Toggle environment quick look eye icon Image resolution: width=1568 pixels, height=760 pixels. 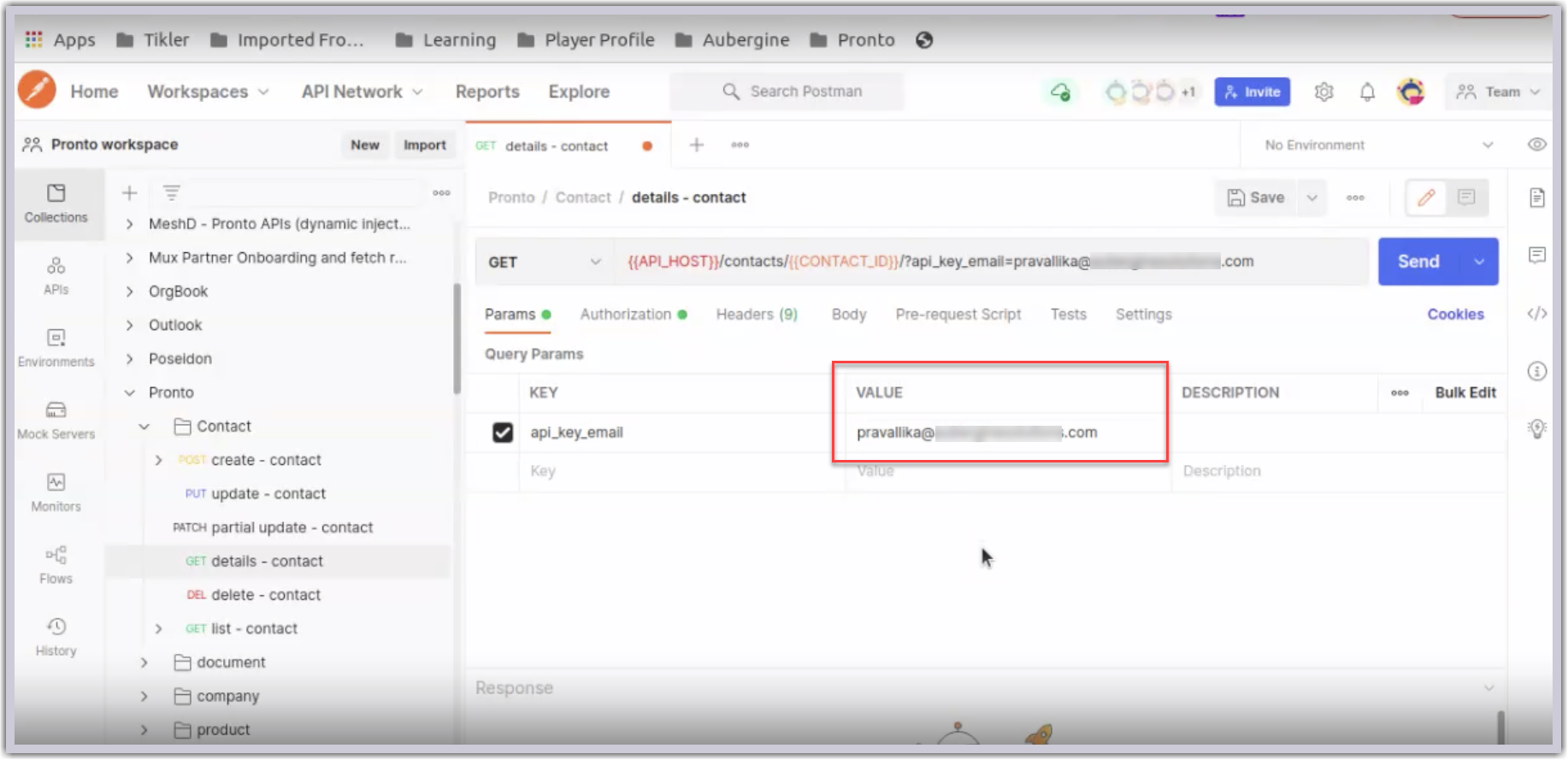[x=1536, y=144]
